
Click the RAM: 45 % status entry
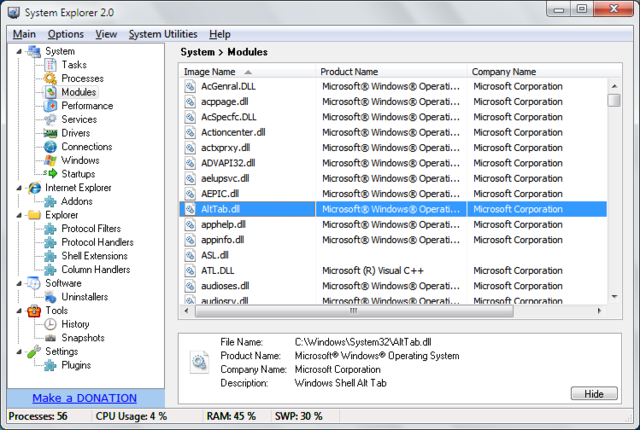[231, 417]
